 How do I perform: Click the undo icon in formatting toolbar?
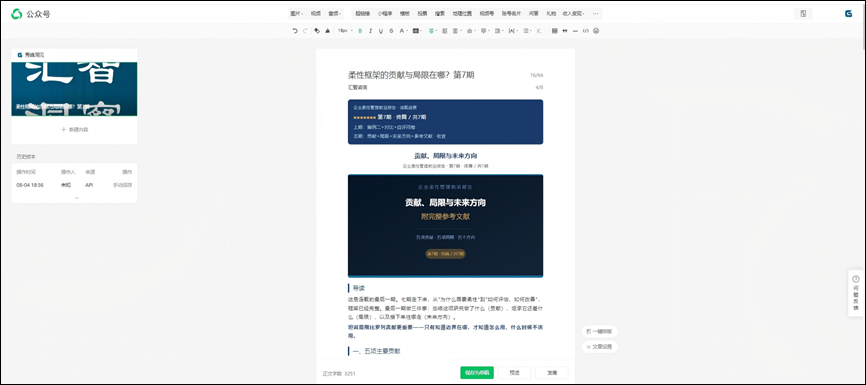(295, 31)
